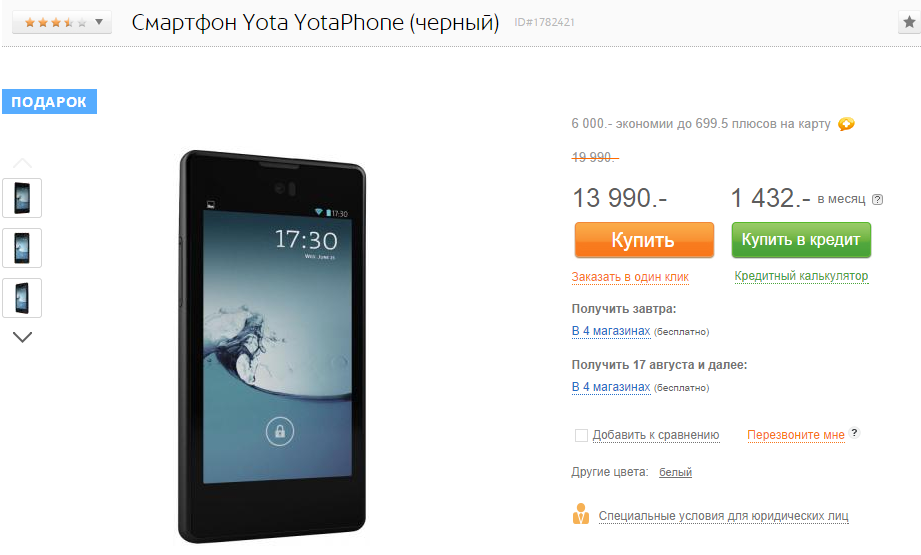
Task: Select the first phone thumbnail
Action: pyautogui.click(x=22, y=198)
